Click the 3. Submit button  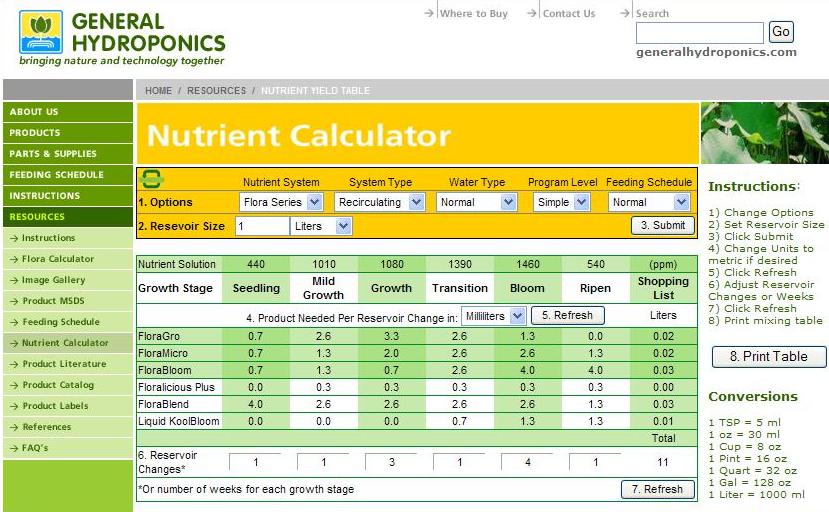point(663,225)
